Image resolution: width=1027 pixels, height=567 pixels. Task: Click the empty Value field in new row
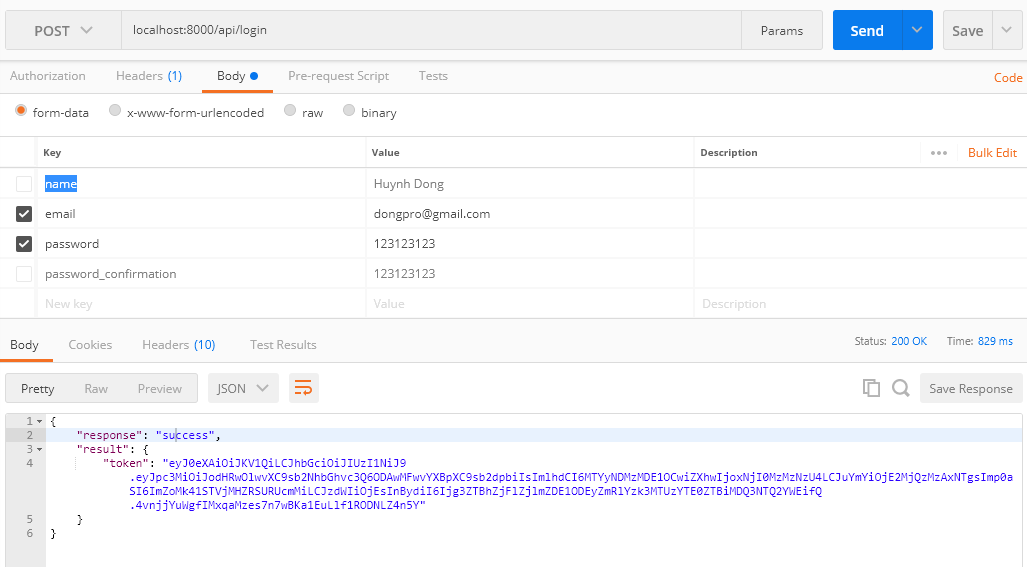point(529,304)
